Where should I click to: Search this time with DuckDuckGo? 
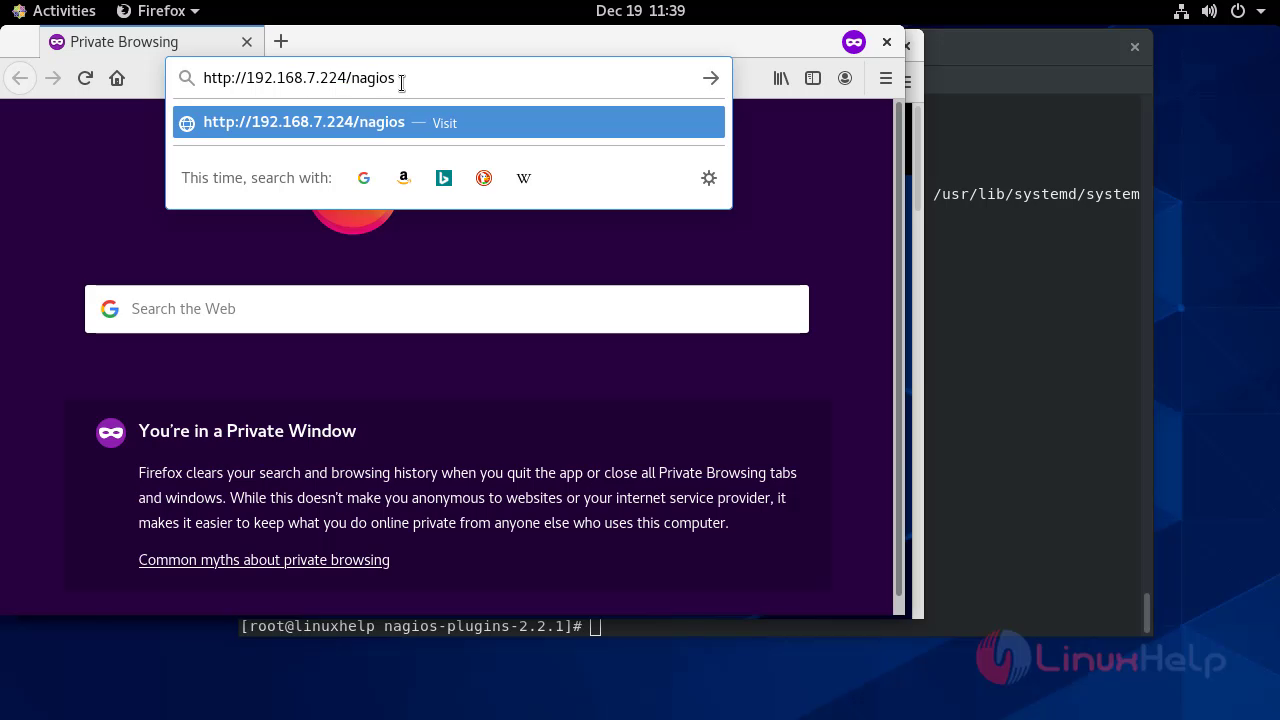point(484,178)
